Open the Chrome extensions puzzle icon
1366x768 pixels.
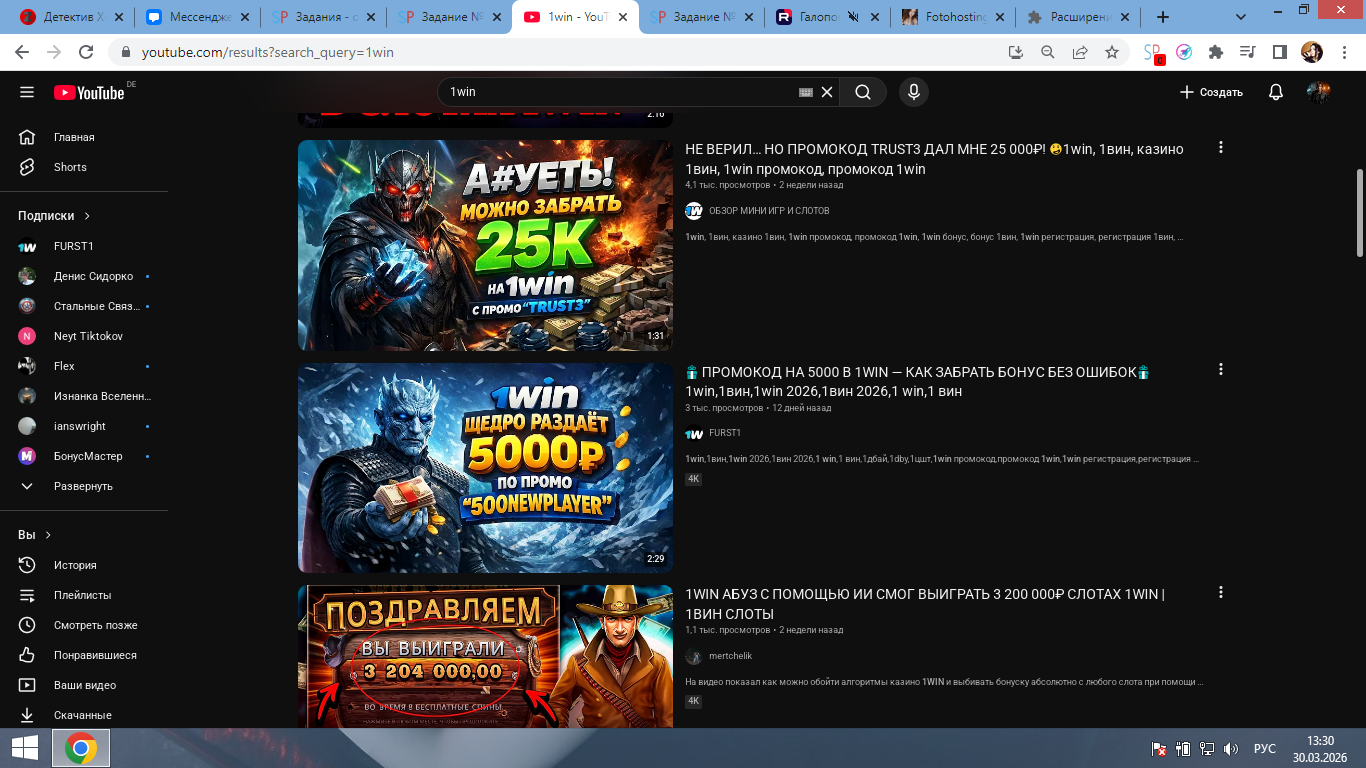click(1216, 52)
